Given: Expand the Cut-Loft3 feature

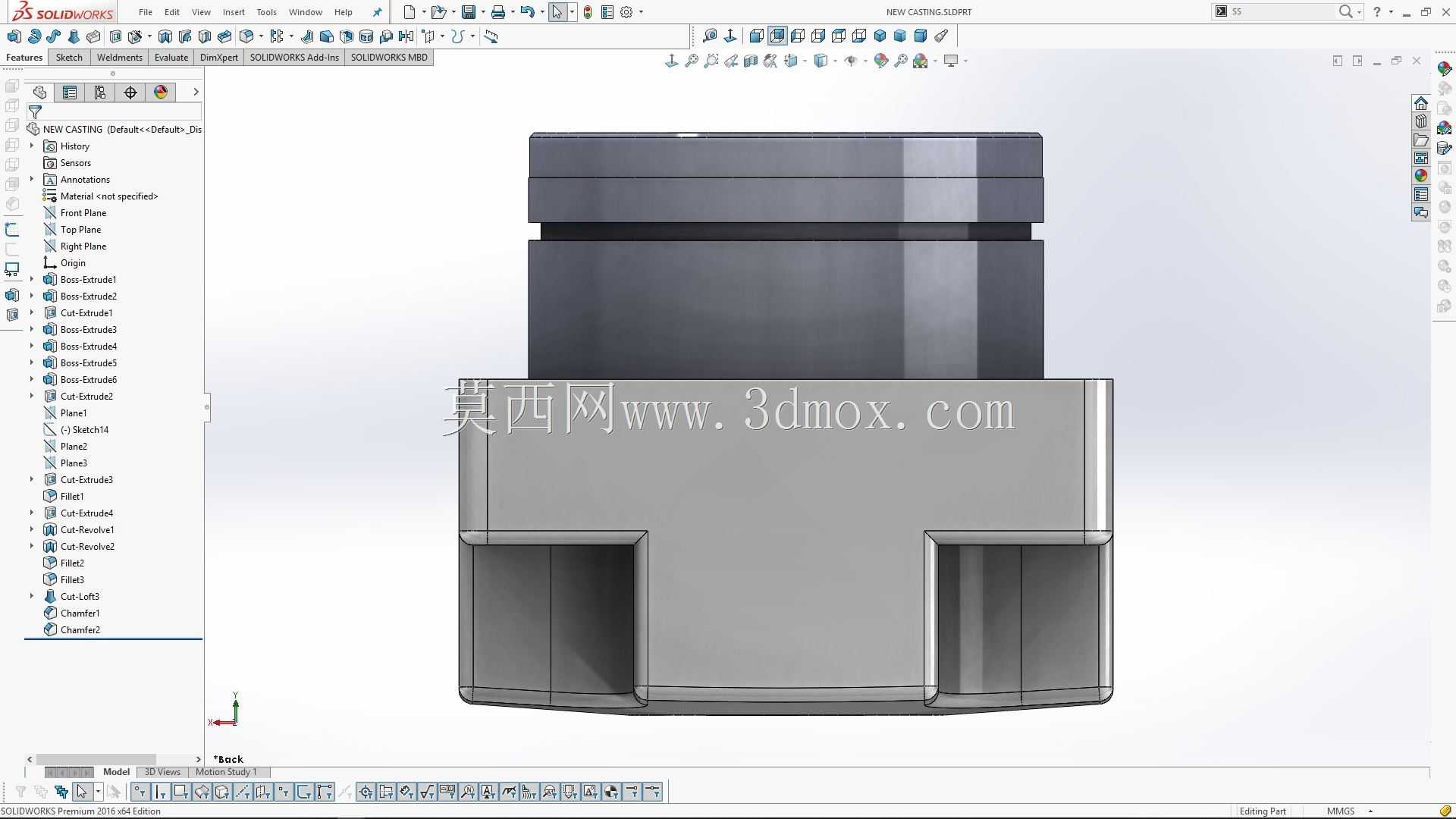Looking at the screenshot, I should coord(32,596).
